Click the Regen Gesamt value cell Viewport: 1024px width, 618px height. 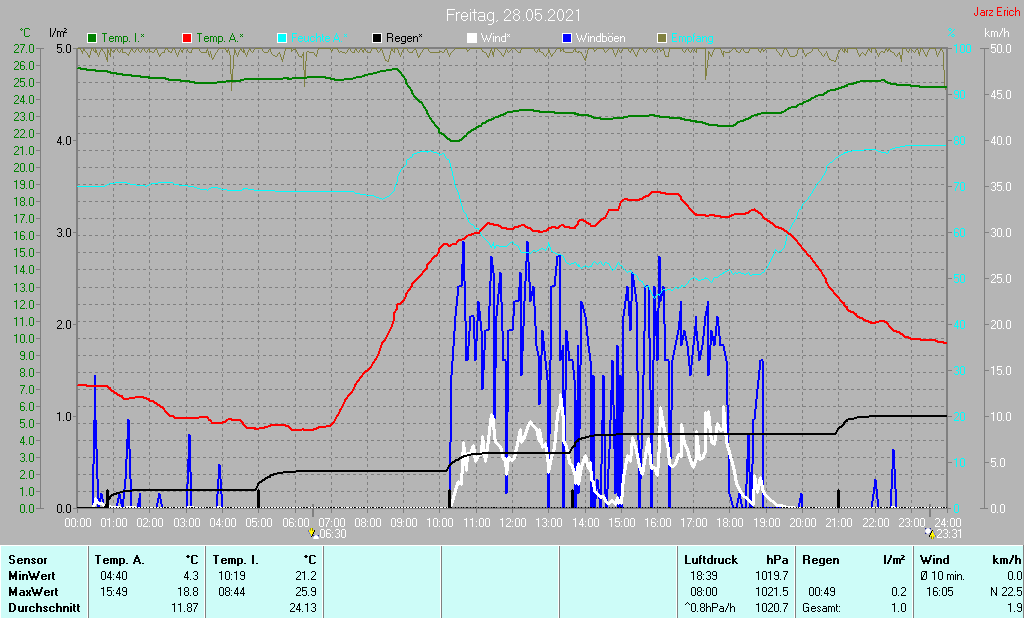[896, 608]
